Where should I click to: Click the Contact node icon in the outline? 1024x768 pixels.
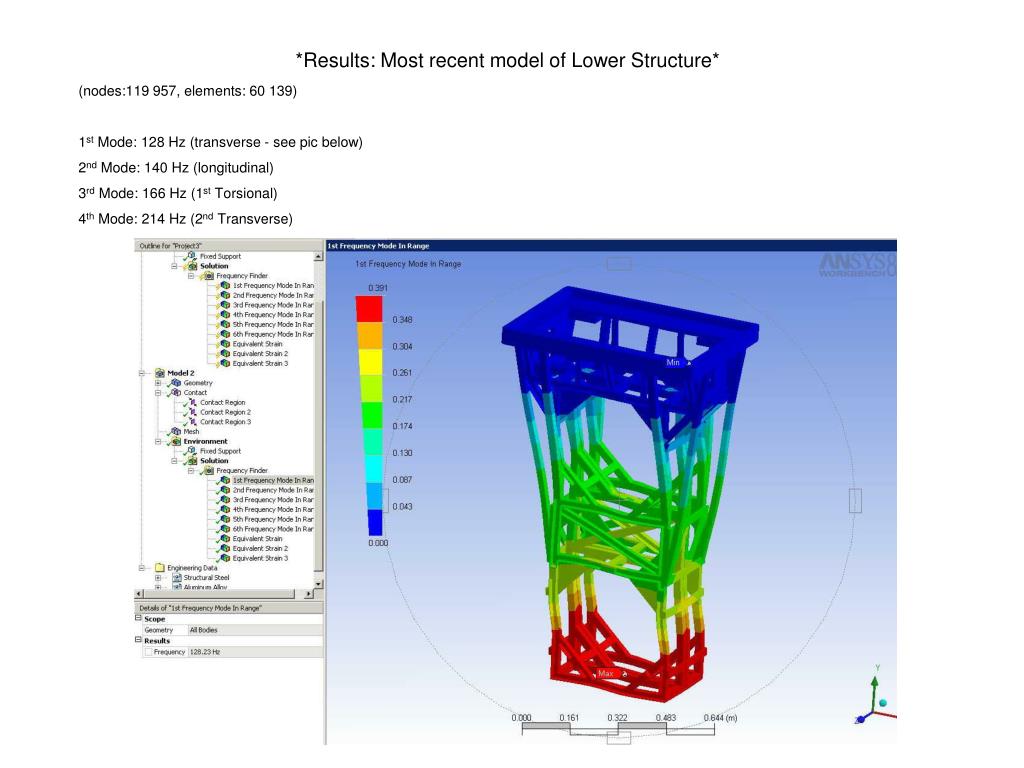176,392
